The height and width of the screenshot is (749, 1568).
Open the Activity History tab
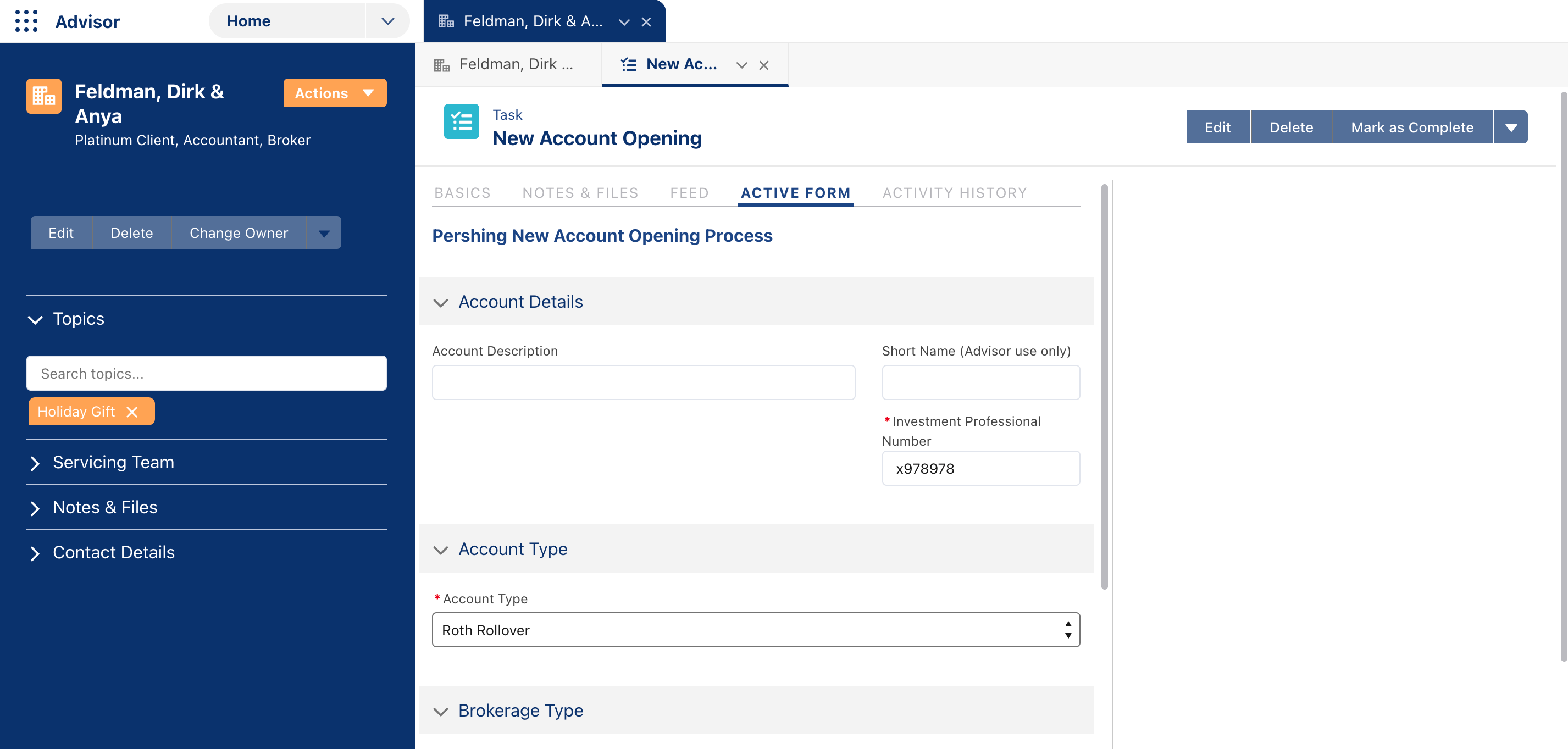[x=954, y=193]
